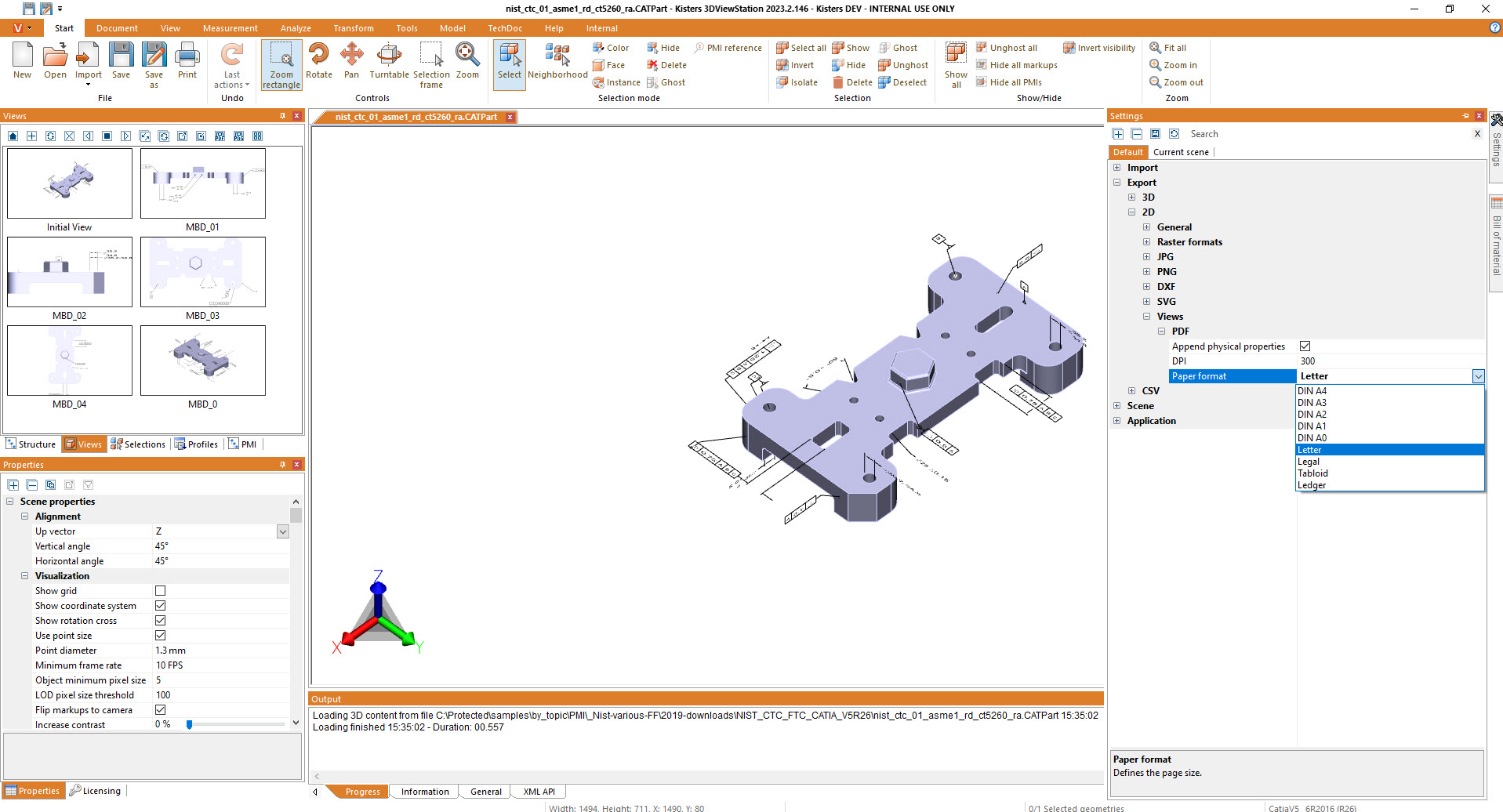1503x812 pixels.
Task: Toggle Use point size checkbox
Action: (160, 636)
